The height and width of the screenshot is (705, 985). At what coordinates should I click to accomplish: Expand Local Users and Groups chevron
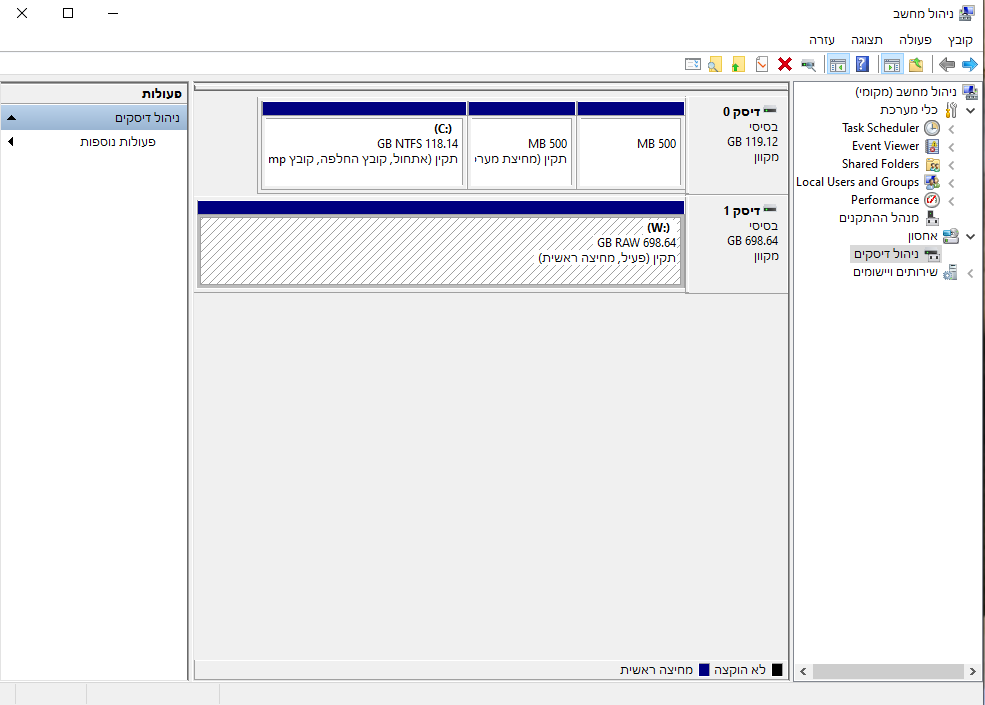coord(952,183)
